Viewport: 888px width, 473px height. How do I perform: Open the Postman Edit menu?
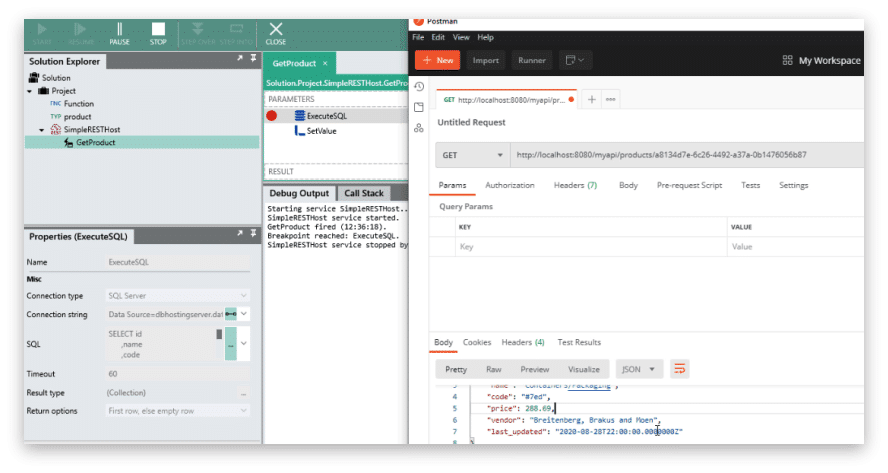click(438, 37)
